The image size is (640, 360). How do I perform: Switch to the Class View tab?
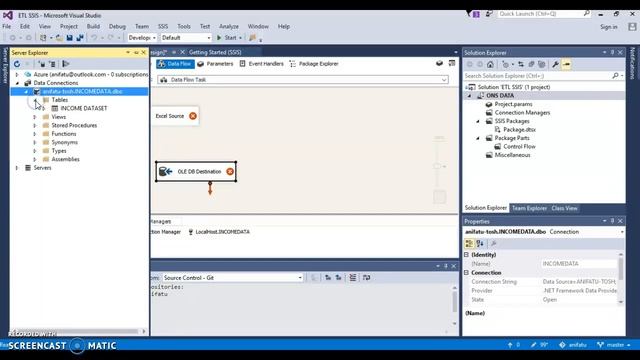pos(564,208)
